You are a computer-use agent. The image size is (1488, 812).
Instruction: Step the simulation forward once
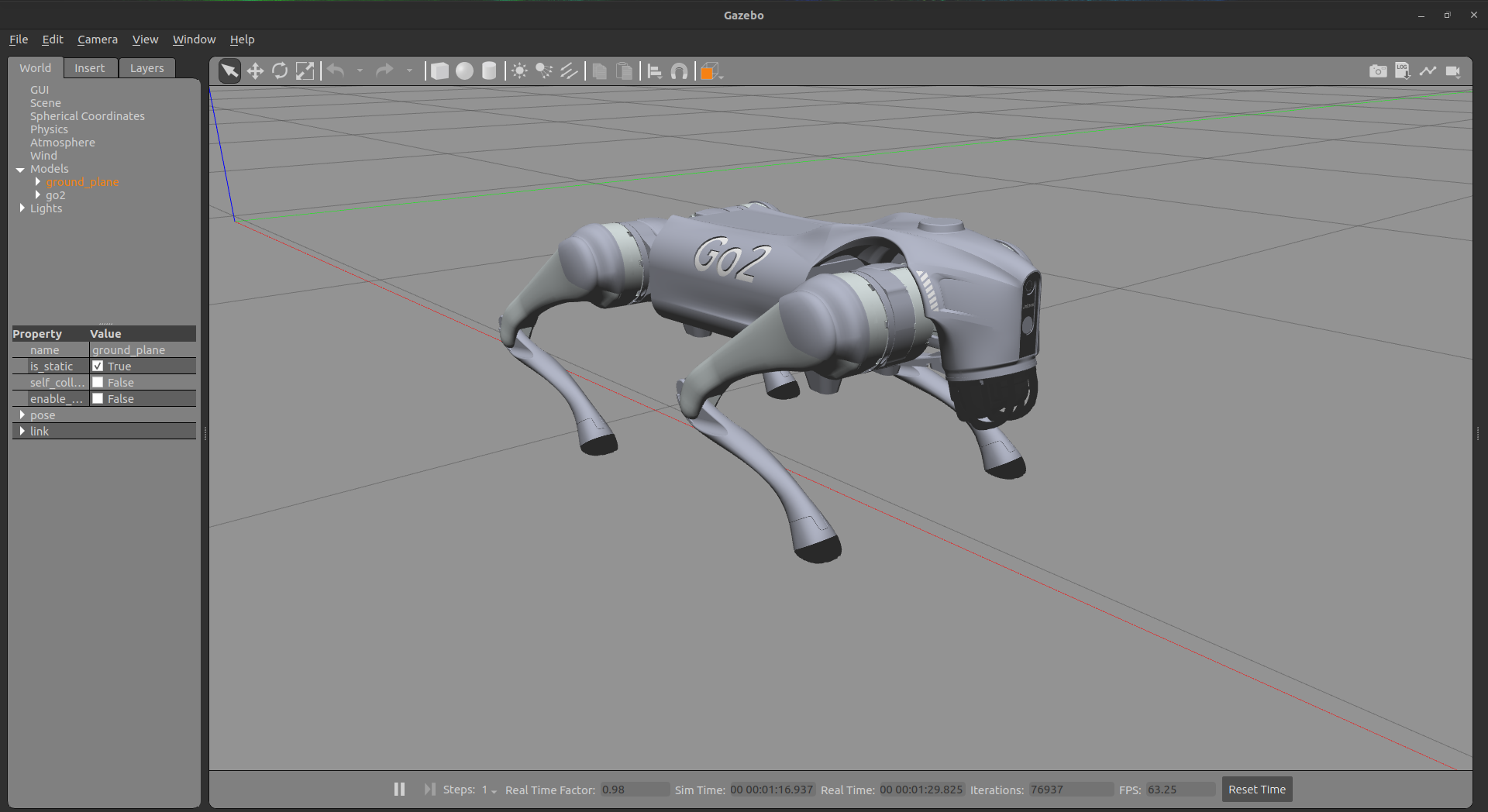click(429, 789)
